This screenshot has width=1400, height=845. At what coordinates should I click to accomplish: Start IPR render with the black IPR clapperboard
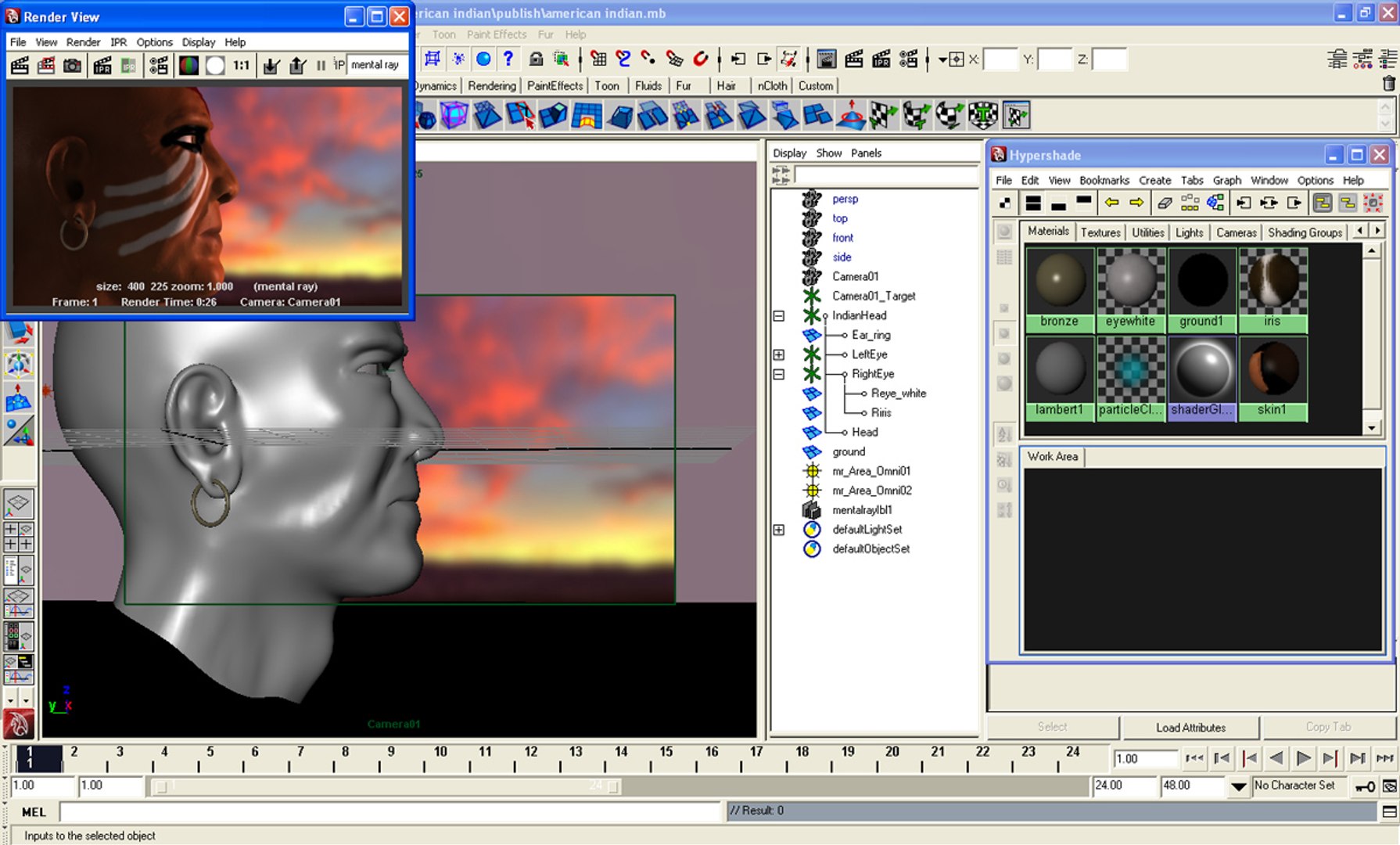[x=102, y=66]
